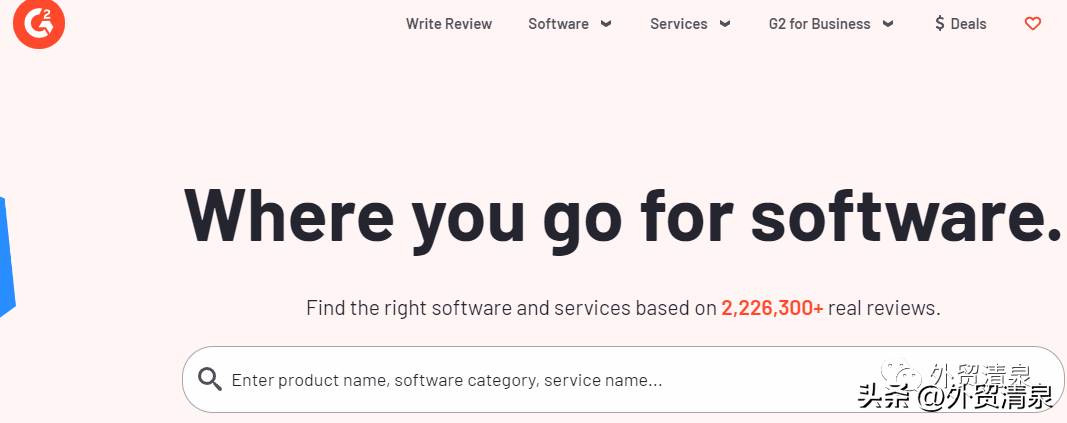Click the orange 2,226,300+ review count

click(x=772, y=308)
